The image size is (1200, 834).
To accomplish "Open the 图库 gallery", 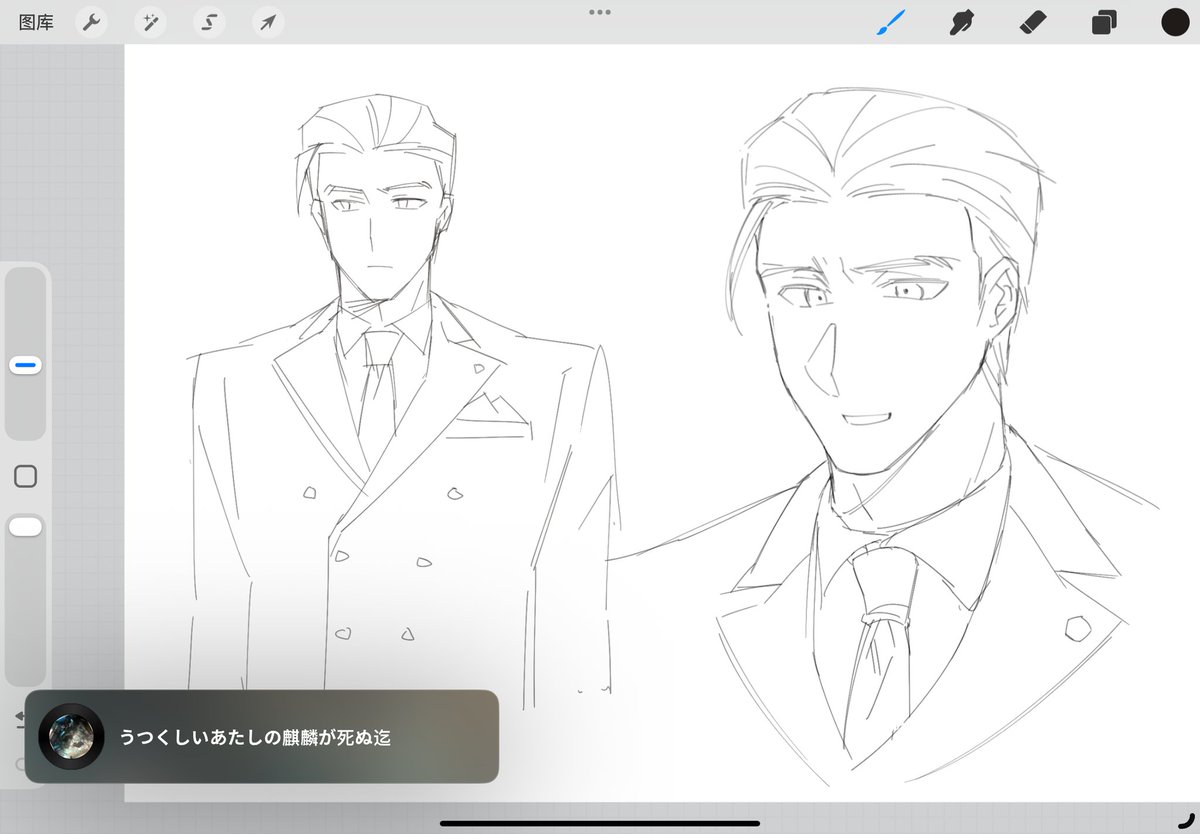I will click(x=36, y=22).
